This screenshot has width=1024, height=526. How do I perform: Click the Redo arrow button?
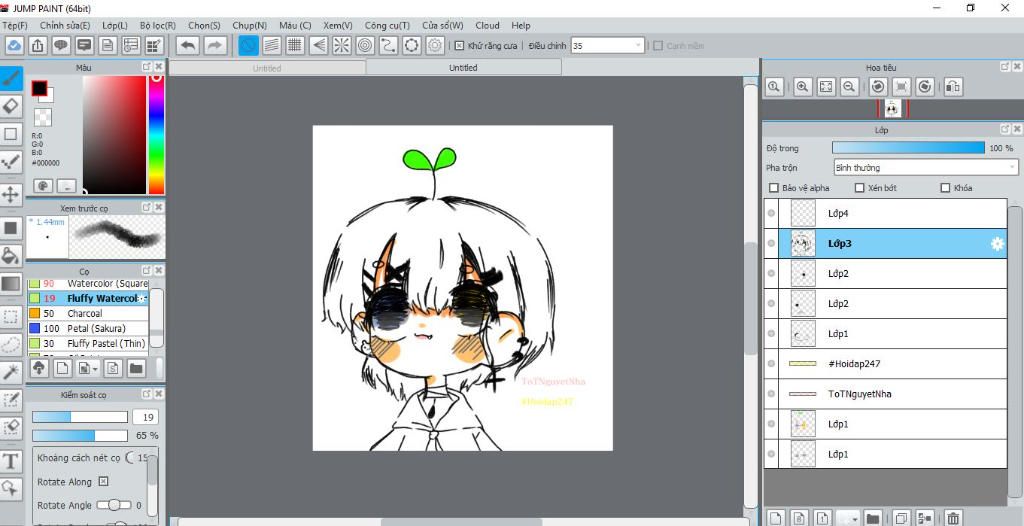214,45
